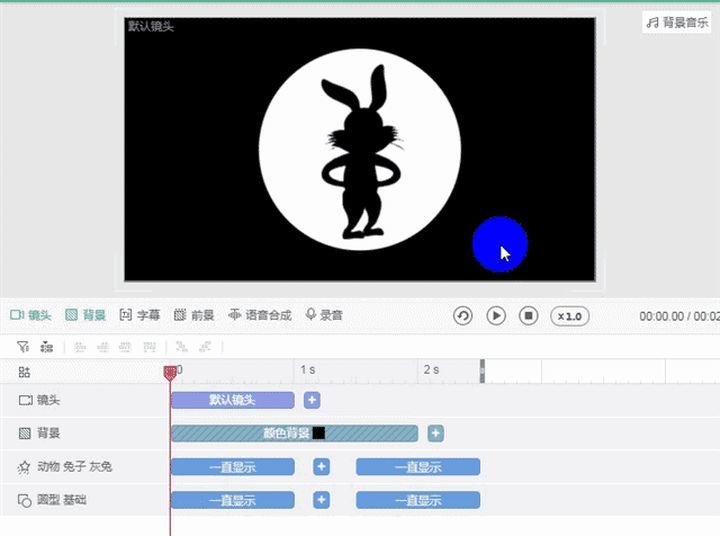
Task: Select the 背景 background tab
Action: (x=85, y=315)
